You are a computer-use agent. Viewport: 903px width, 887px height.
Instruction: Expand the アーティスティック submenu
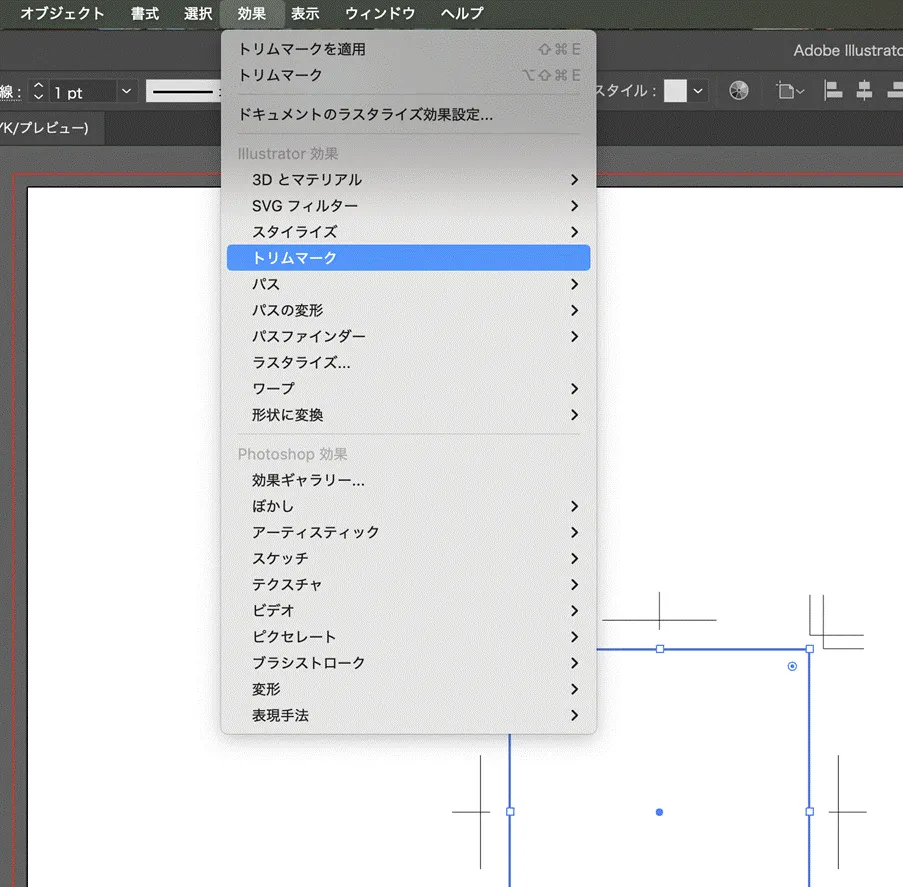pos(408,532)
